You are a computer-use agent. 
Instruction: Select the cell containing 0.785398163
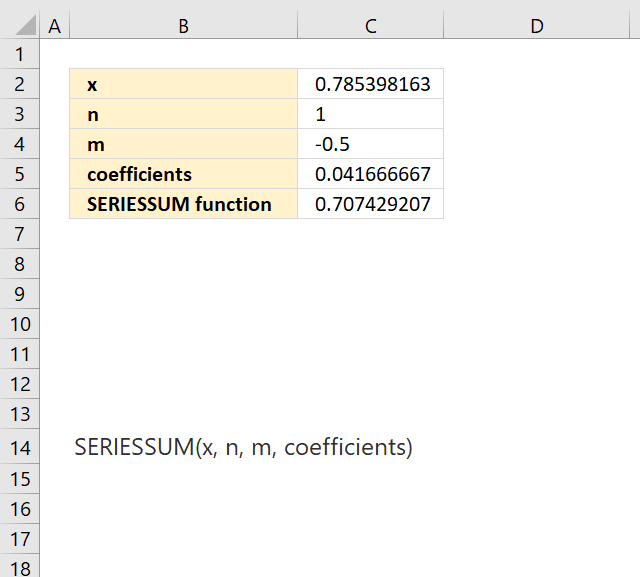371,84
